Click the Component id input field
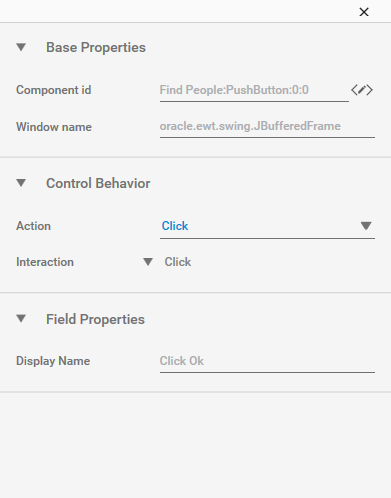The height and width of the screenshot is (498, 391). click(254, 90)
